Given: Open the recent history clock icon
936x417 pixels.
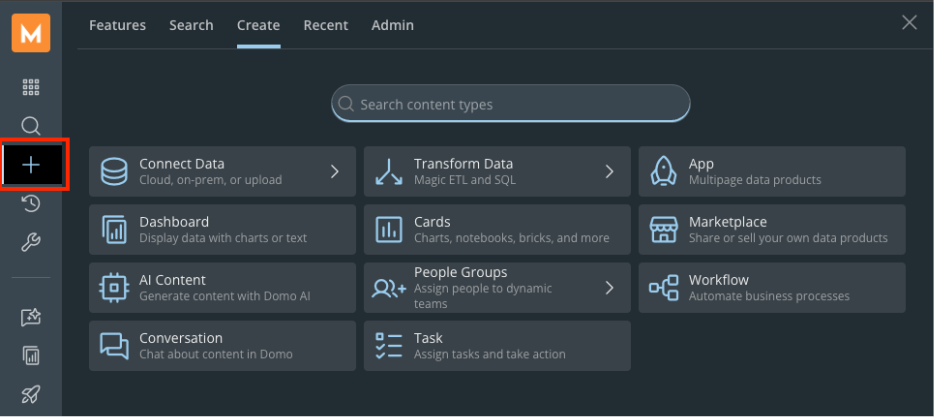Looking at the screenshot, I should 31,204.
